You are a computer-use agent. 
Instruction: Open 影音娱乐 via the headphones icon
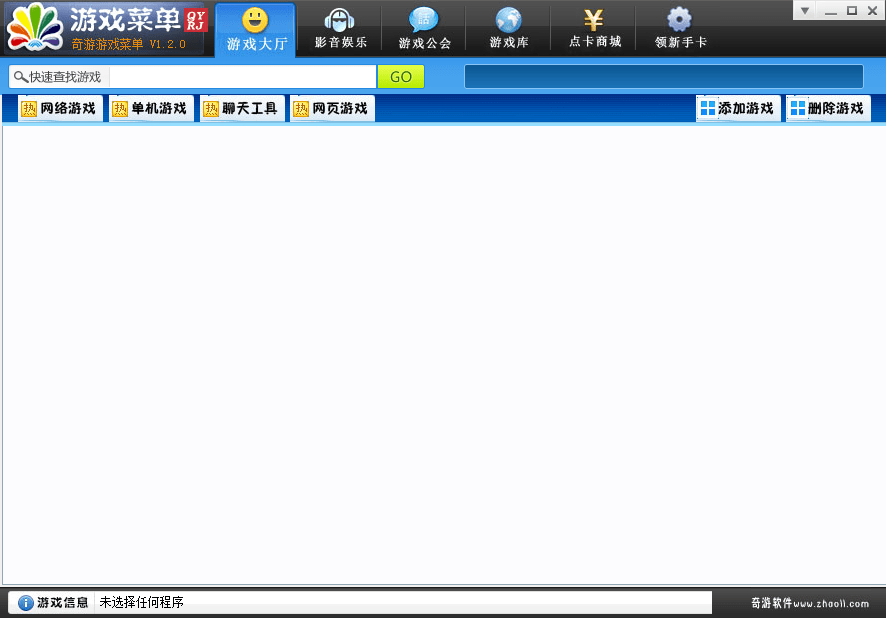tap(339, 18)
